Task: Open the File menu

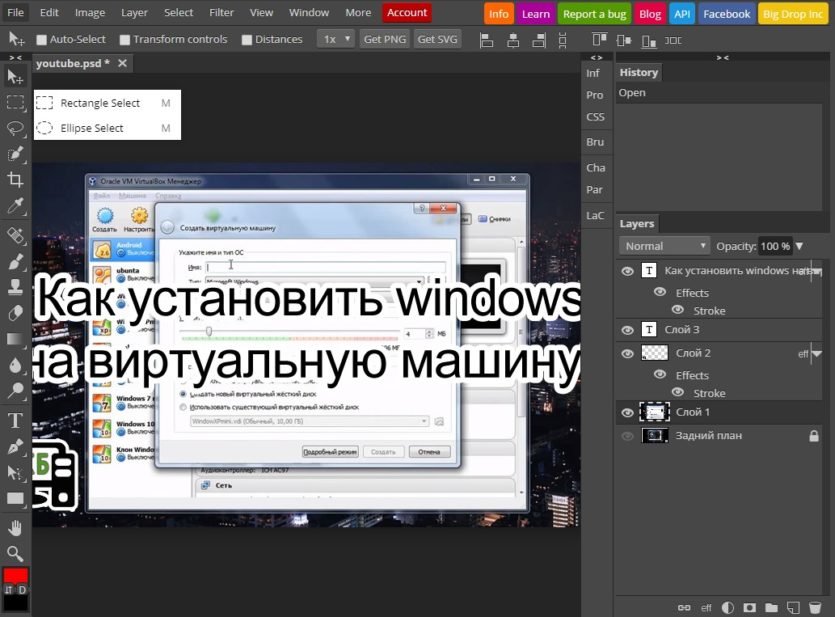Action: click(x=15, y=12)
